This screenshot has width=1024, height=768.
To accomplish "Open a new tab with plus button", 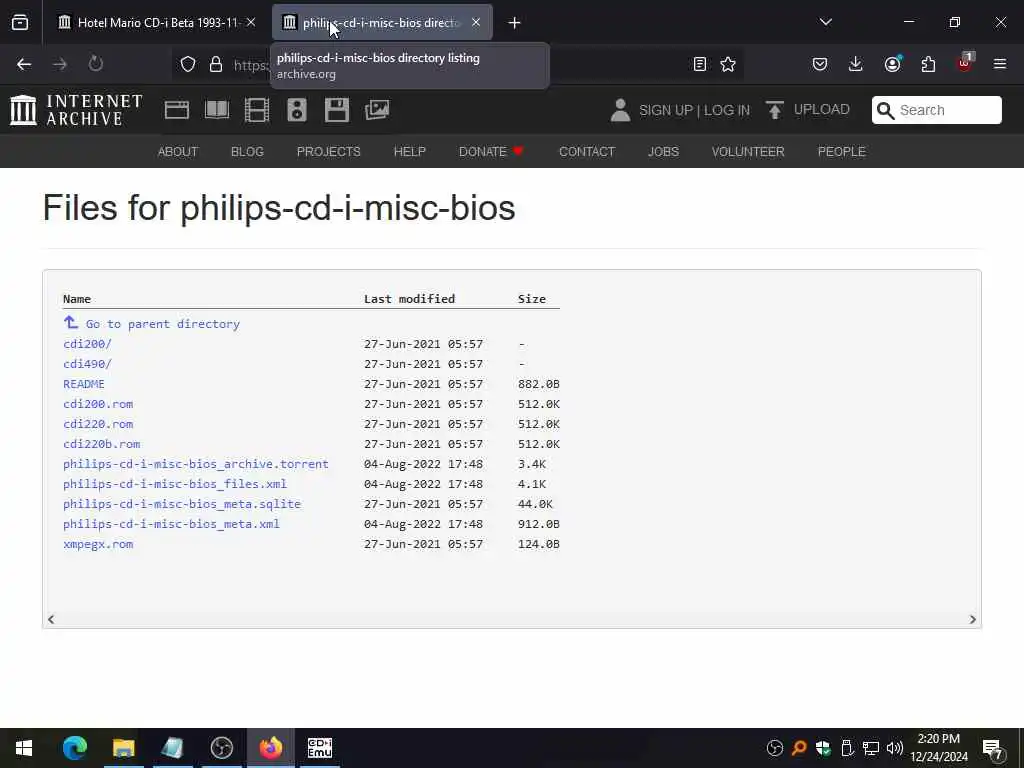I will pos(514,23).
